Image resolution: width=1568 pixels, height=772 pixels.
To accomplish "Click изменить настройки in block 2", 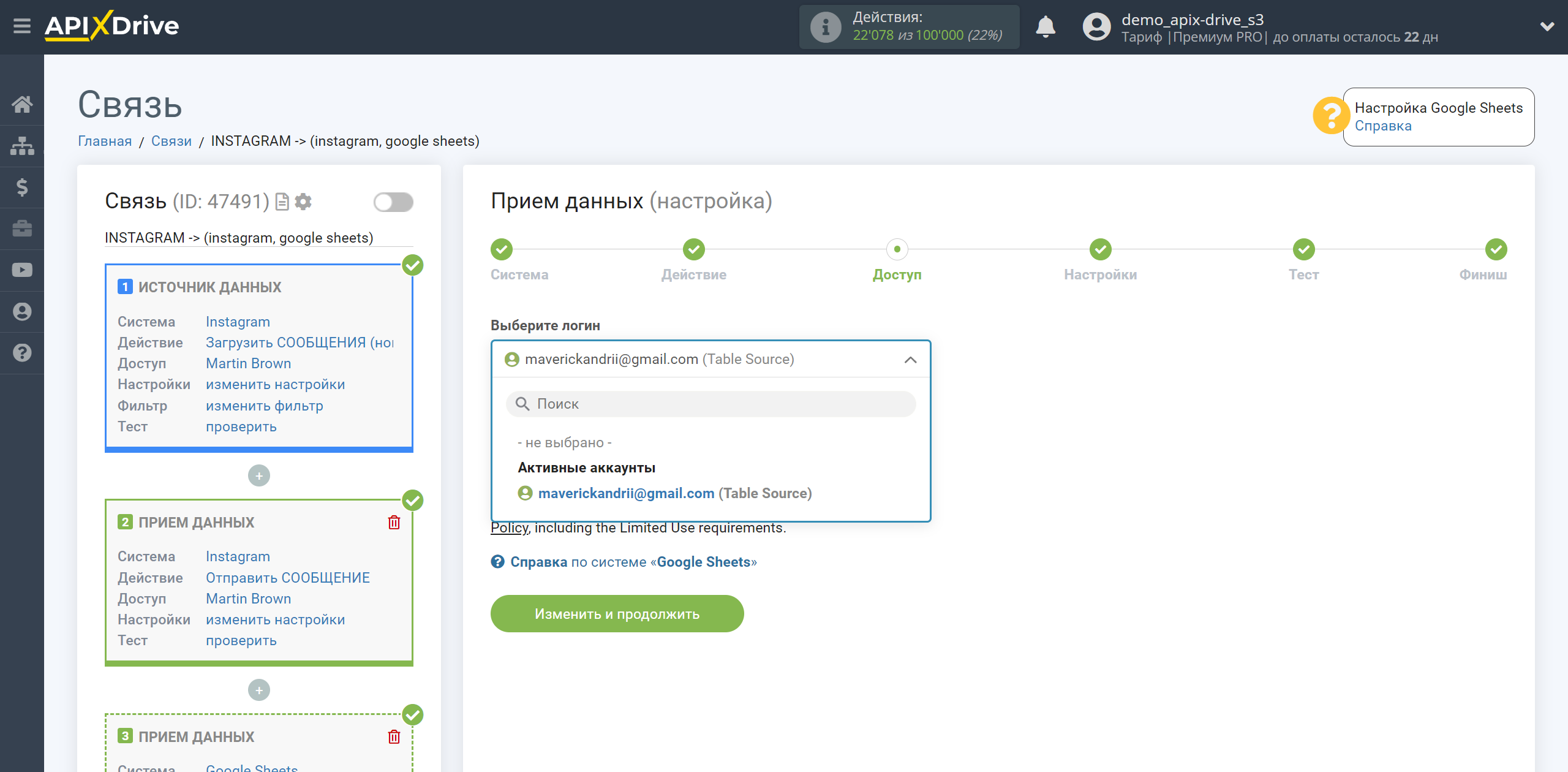I will pos(275,619).
